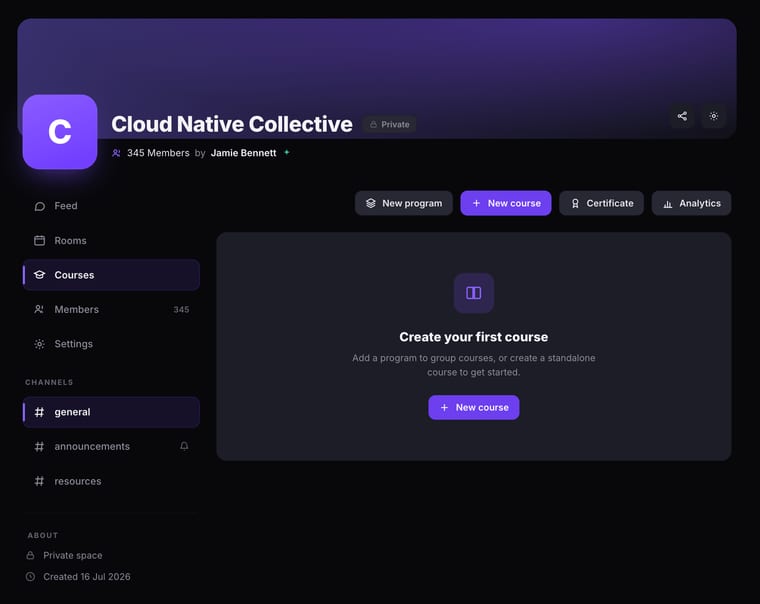Open space settings via banner gear icon
This screenshot has width=760, height=604.
(x=713, y=116)
